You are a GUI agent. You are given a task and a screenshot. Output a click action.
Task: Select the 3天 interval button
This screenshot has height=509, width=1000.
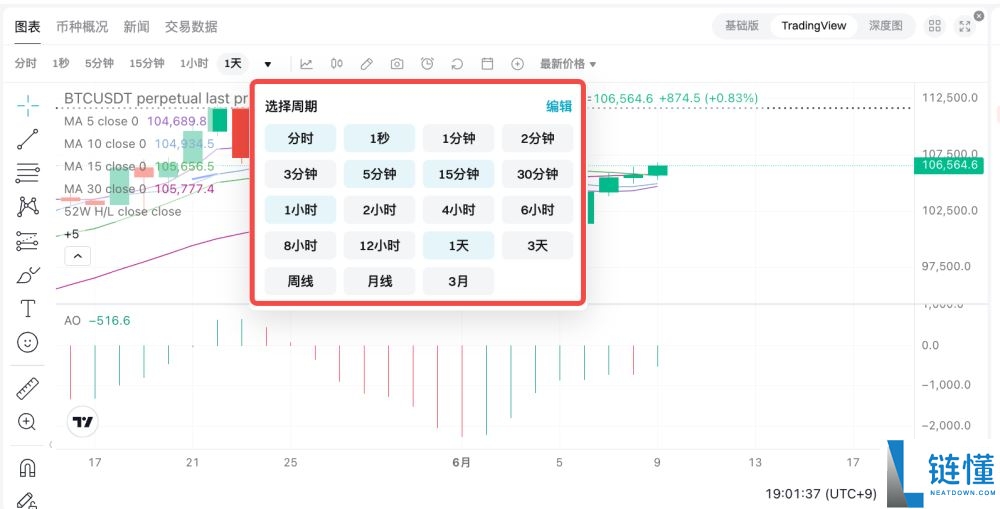[x=538, y=246]
